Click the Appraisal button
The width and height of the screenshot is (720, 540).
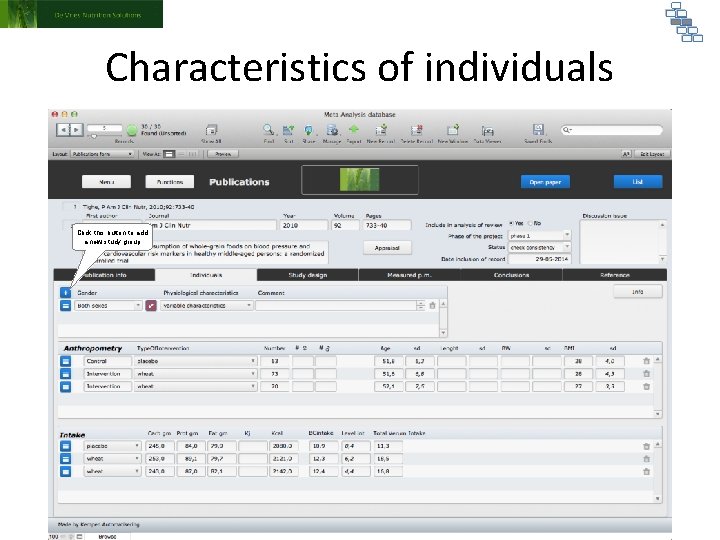387,248
